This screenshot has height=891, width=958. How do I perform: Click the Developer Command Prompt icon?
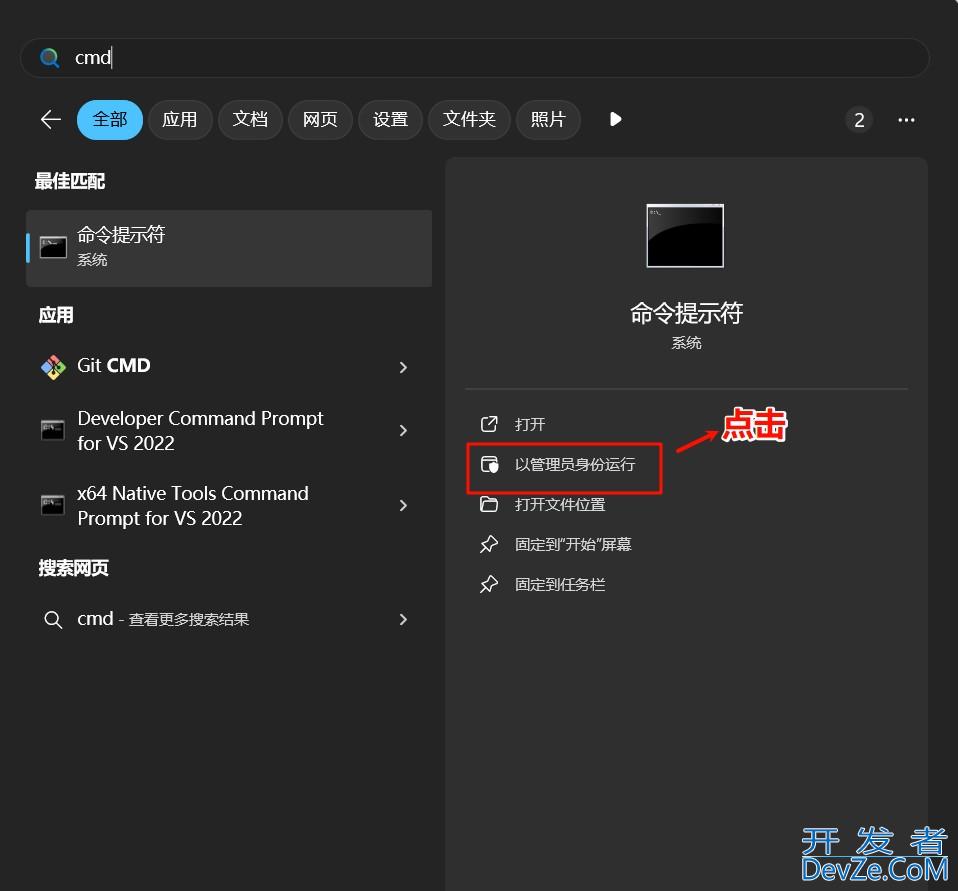pyautogui.click(x=53, y=430)
